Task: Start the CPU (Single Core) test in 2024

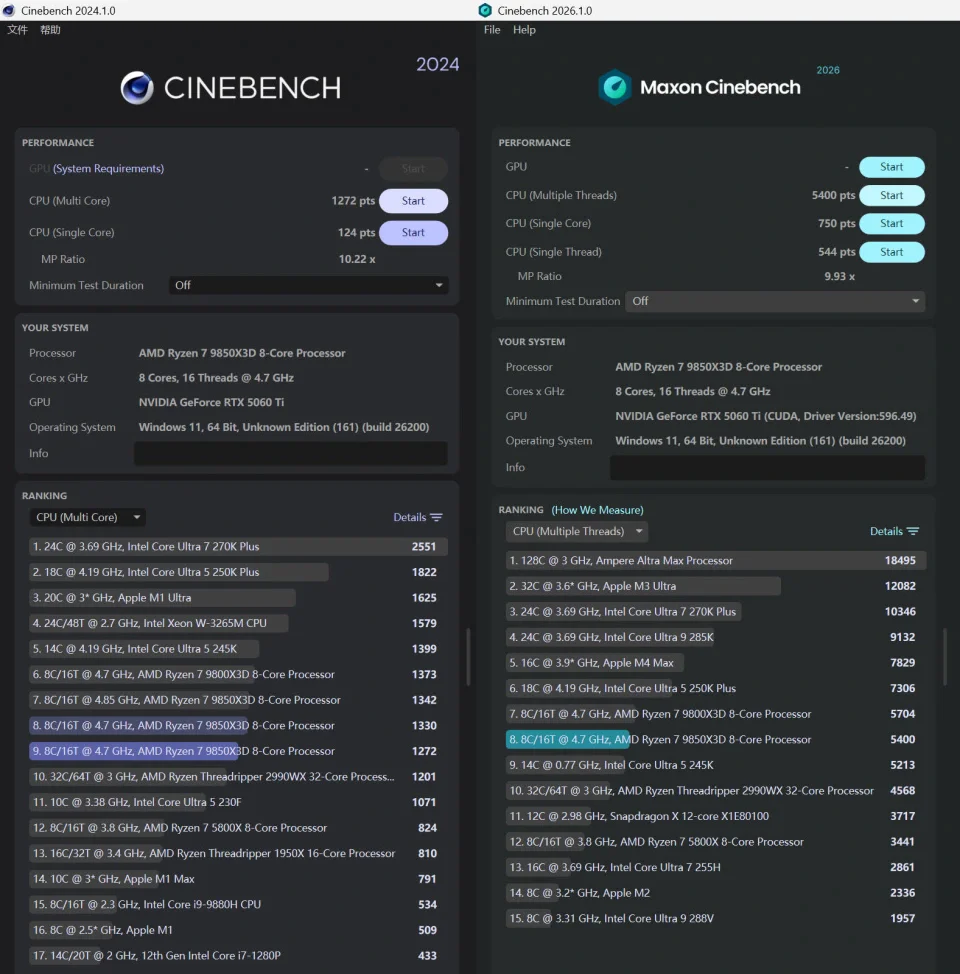Action: (x=413, y=232)
